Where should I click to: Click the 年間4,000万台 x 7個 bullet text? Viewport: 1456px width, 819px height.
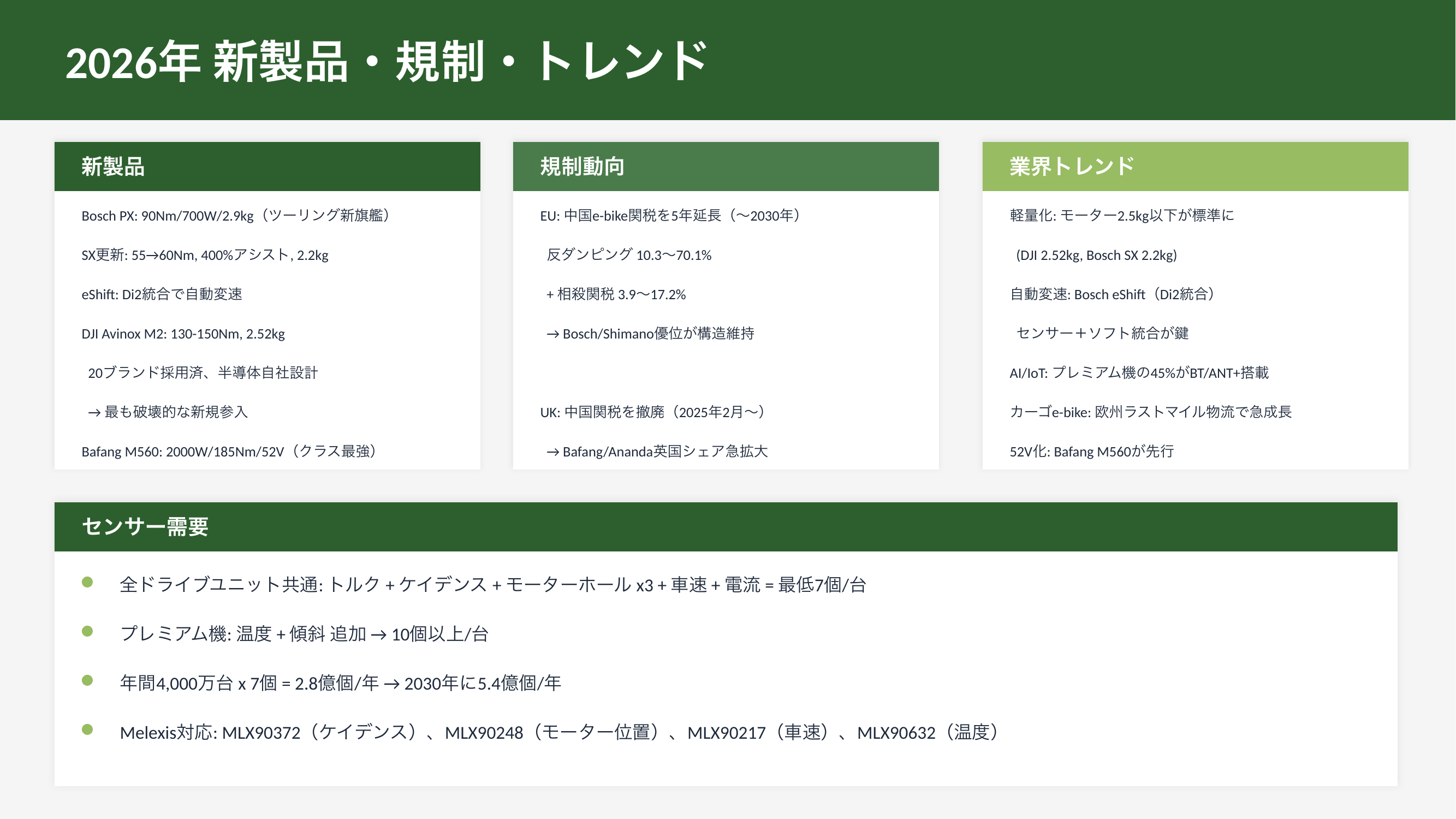(x=340, y=683)
